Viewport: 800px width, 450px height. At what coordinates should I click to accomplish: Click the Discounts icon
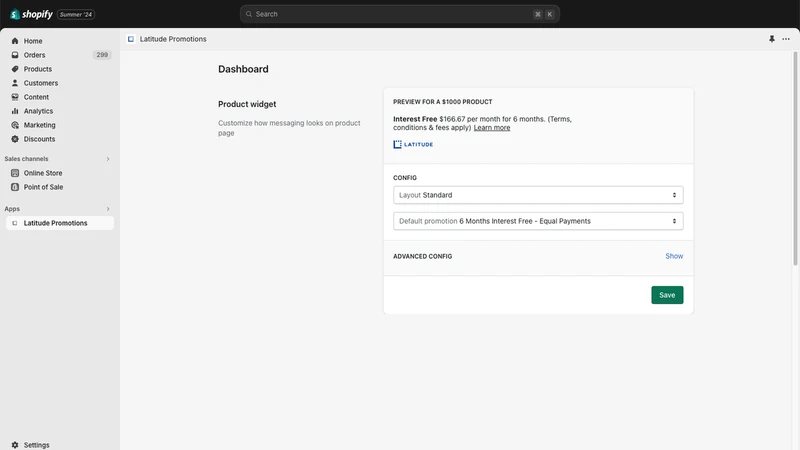15,139
